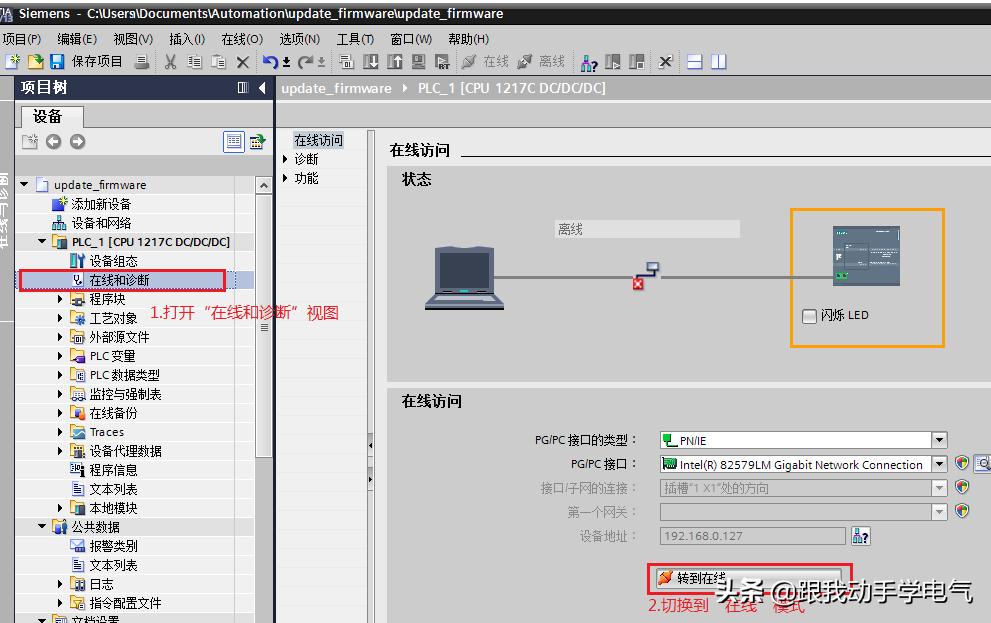Image resolution: width=991 pixels, height=623 pixels.
Task: Click the 设备地址 IP address field
Action: click(x=753, y=536)
